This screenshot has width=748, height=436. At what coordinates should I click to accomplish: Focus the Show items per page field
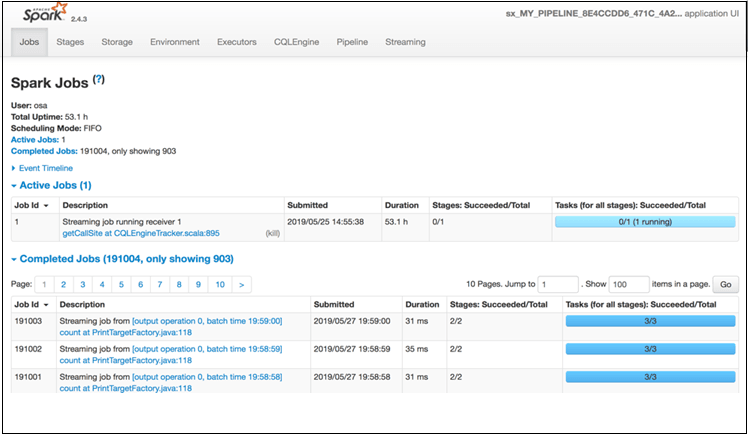(x=629, y=285)
